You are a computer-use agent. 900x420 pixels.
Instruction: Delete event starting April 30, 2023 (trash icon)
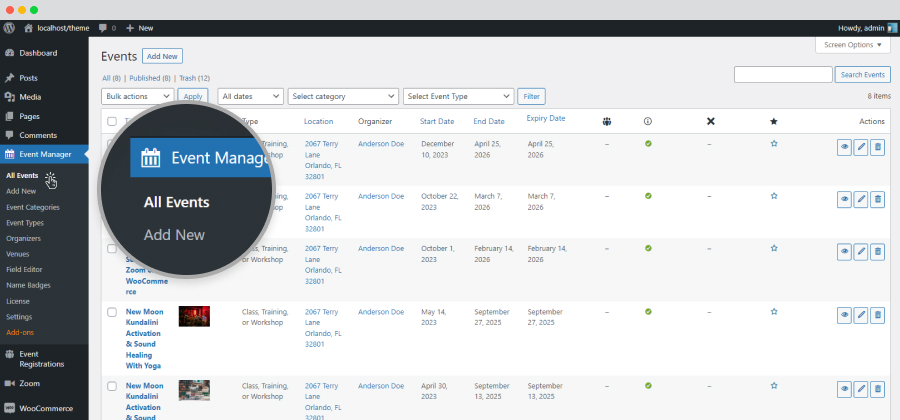878,389
